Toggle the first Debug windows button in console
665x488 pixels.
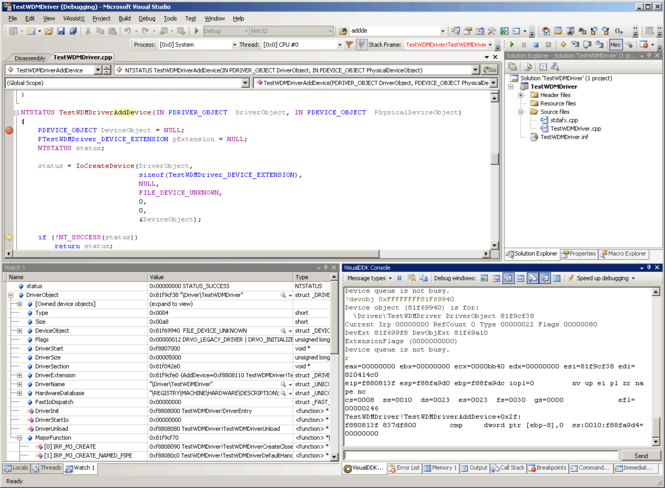[x=484, y=278]
